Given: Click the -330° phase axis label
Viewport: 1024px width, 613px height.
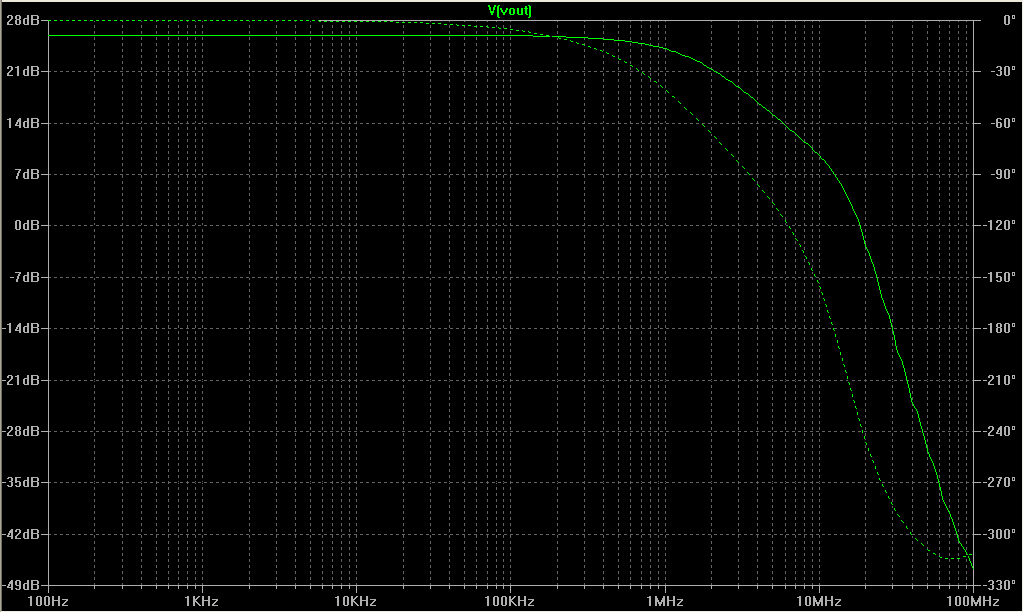Looking at the screenshot, I should (x=1000, y=585).
